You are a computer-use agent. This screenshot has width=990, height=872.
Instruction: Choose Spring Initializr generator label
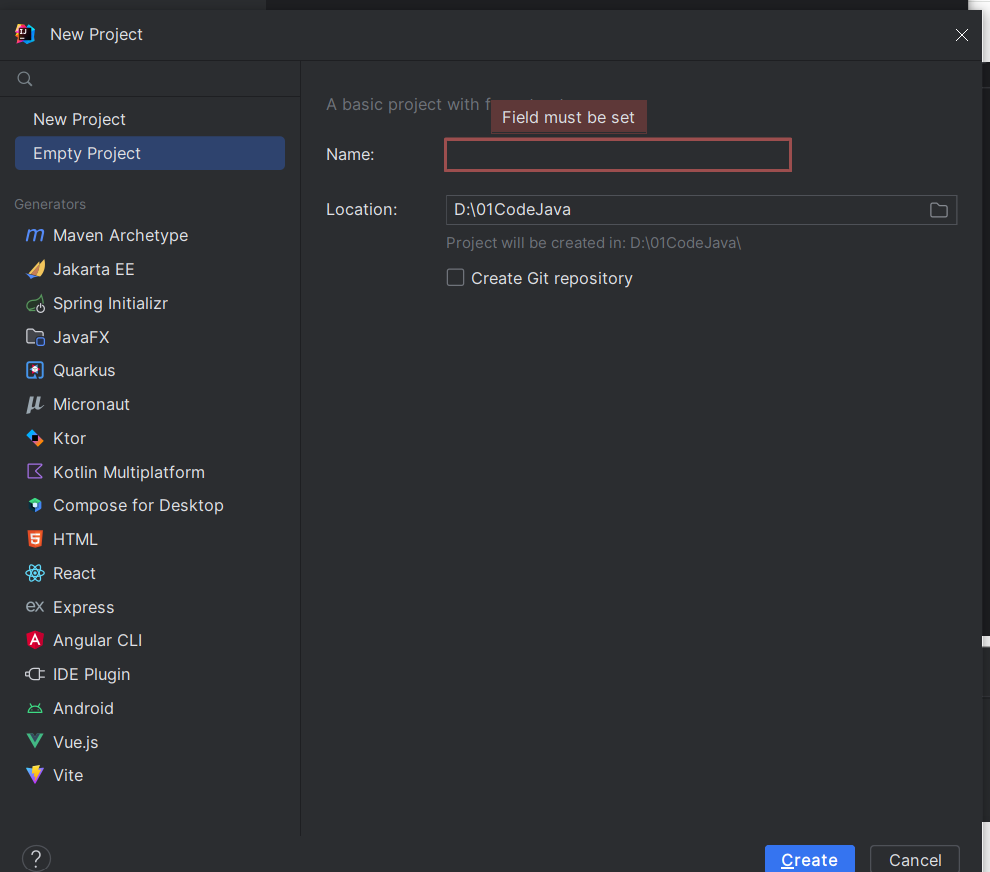coord(110,304)
